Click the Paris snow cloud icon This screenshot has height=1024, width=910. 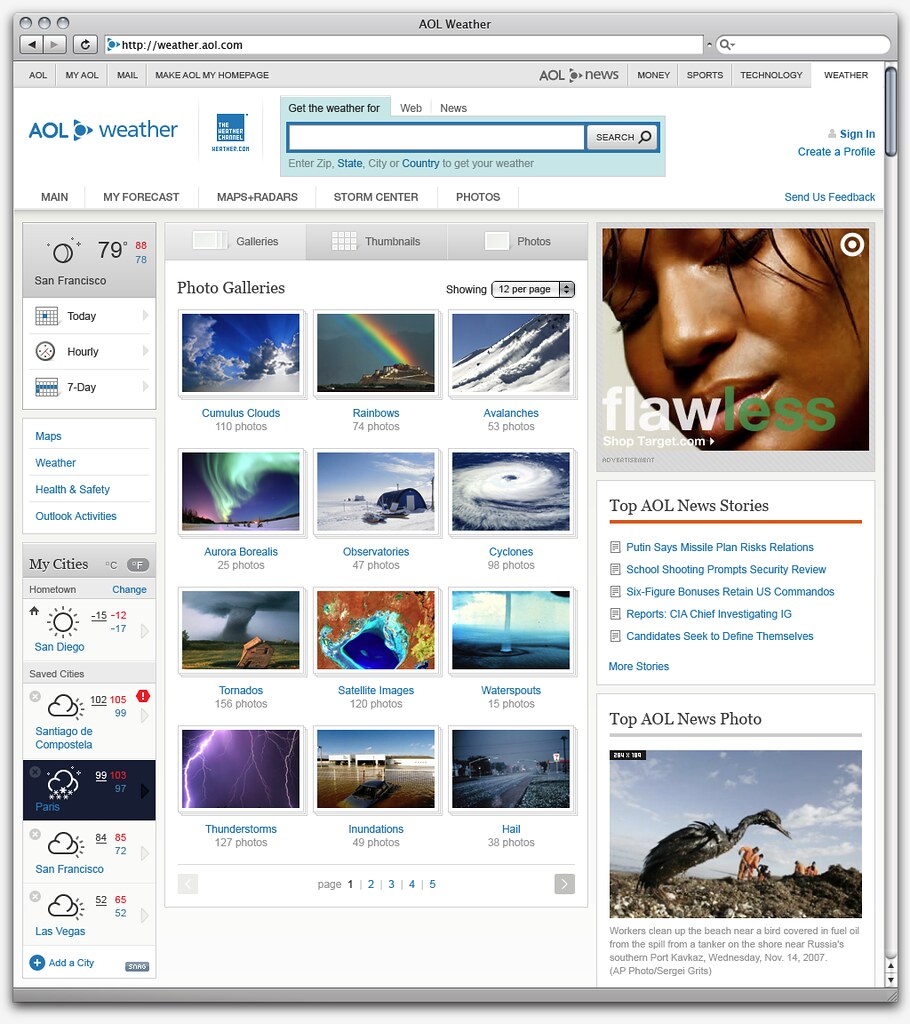coord(63,782)
